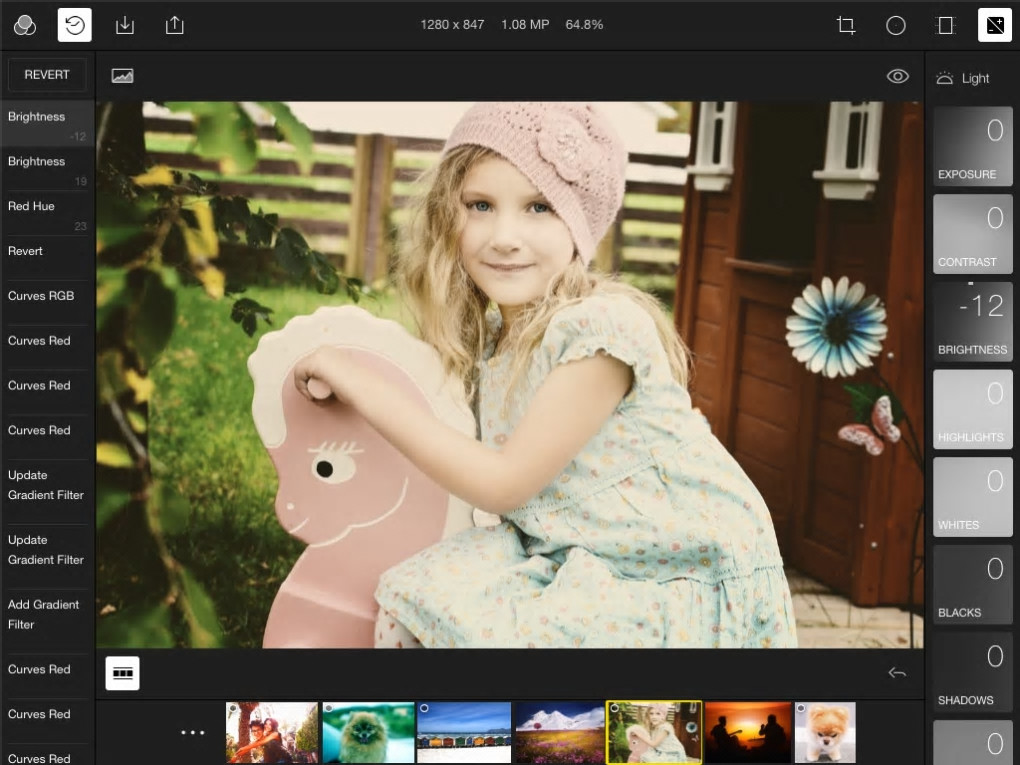
Task: Click the history clock icon in top bar
Action: [75, 25]
